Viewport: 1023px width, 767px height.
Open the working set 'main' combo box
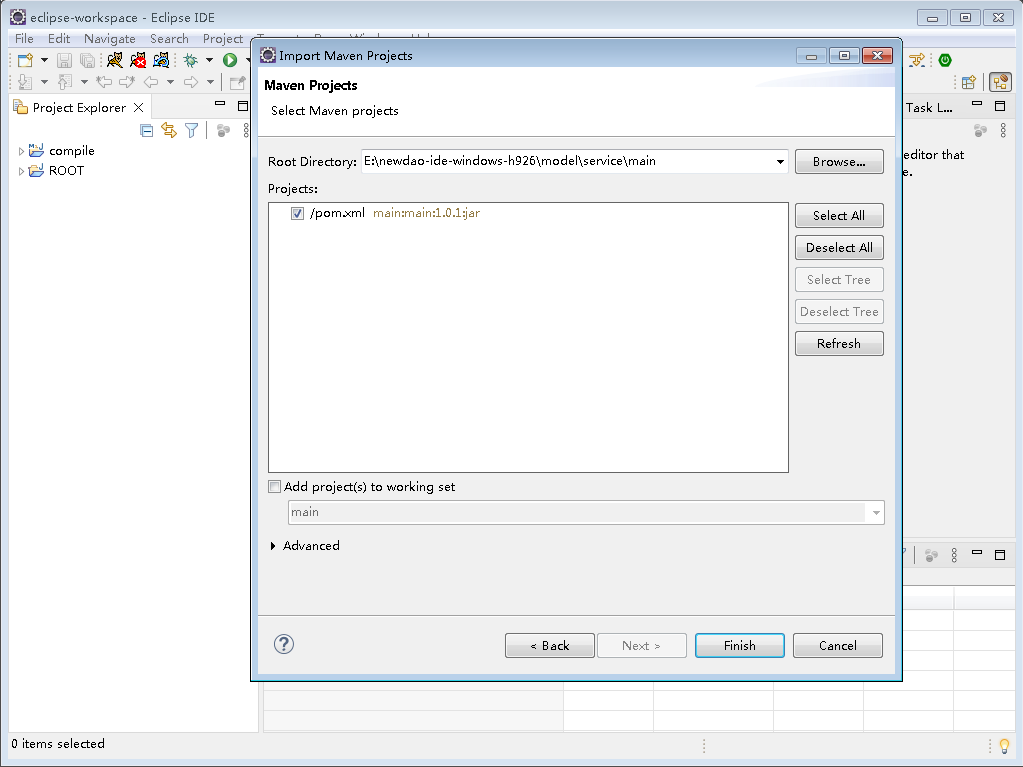pyautogui.click(x=586, y=512)
